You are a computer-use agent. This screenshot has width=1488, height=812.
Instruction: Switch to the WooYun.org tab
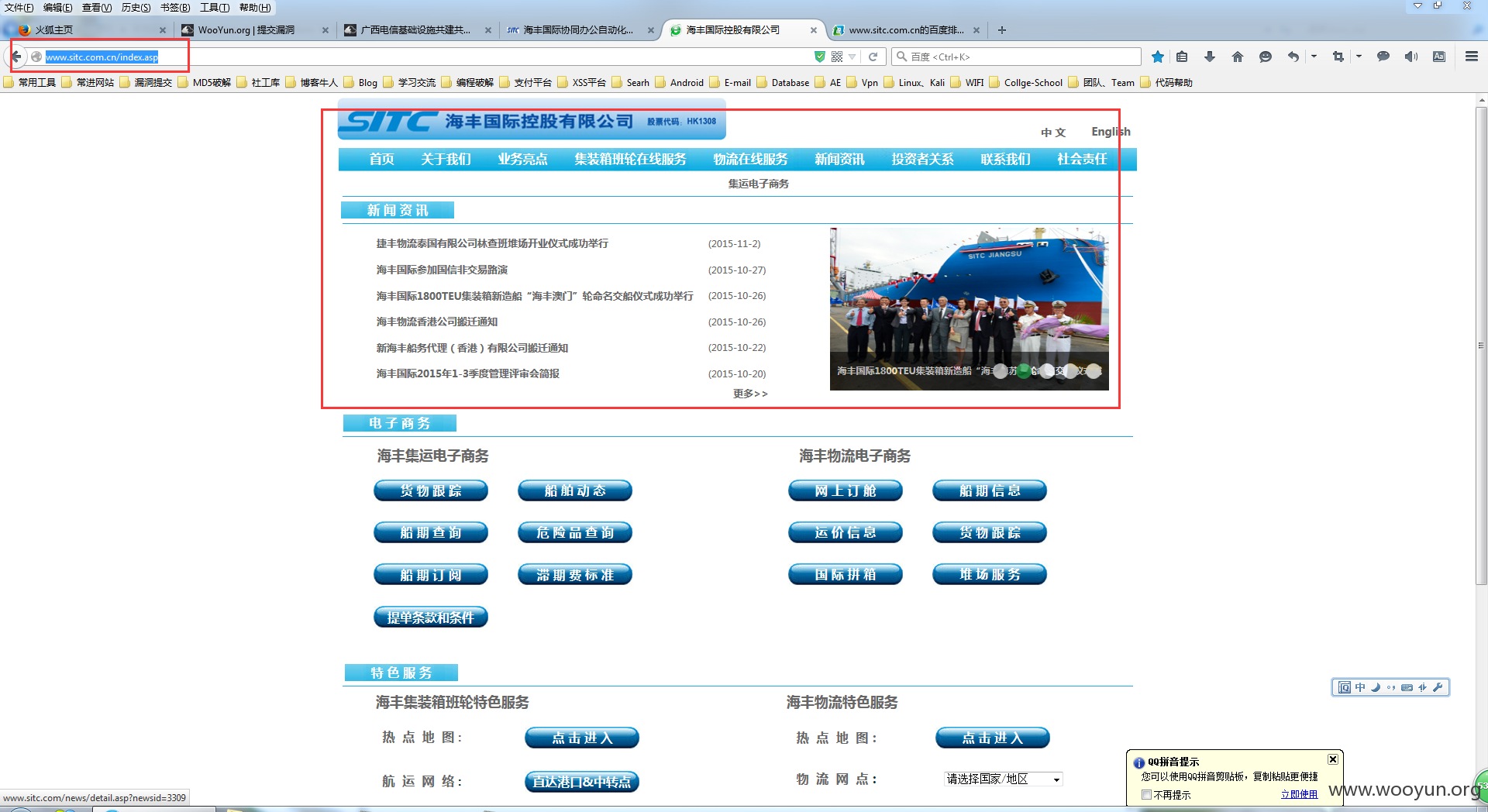click(x=254, y=30)
